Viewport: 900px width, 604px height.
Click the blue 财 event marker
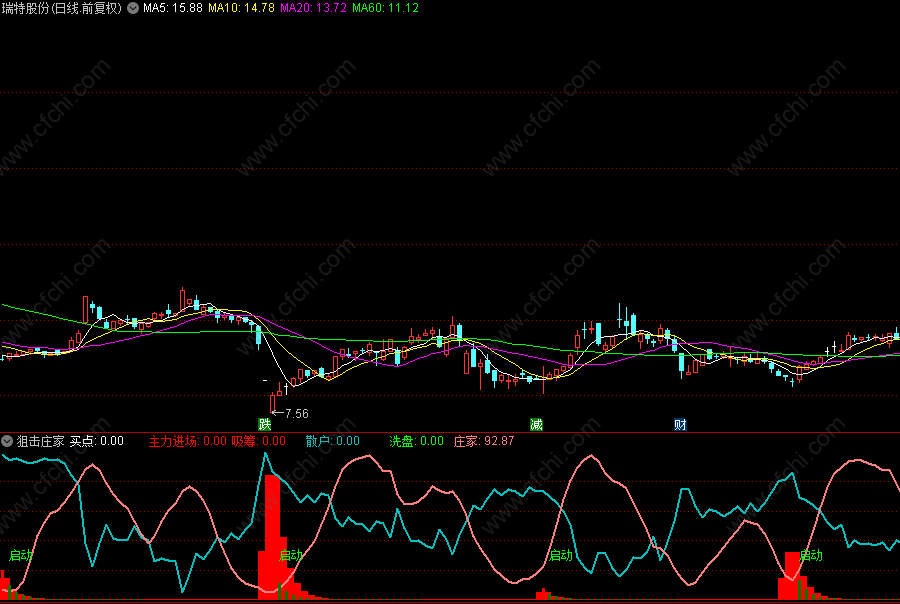click(x=680, y=424)
